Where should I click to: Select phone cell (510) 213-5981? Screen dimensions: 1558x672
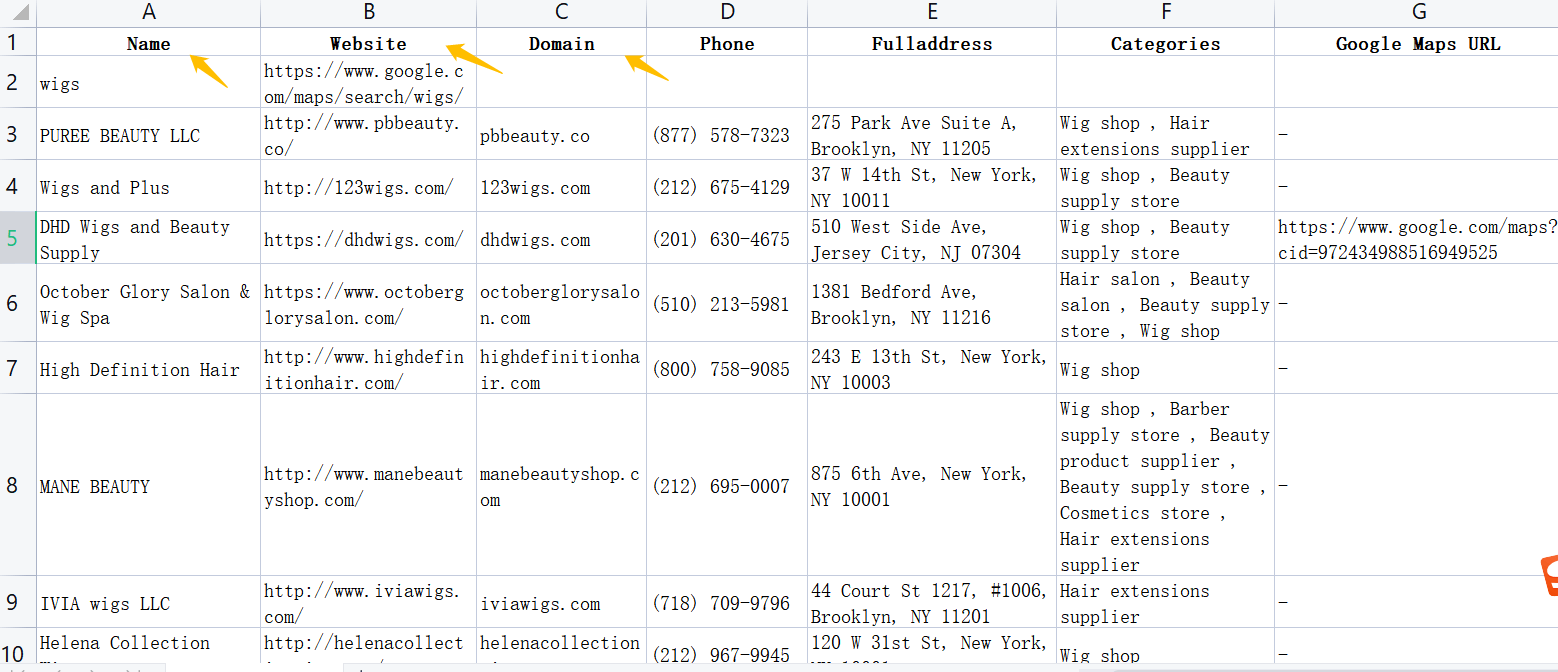(x=727, y=303)
